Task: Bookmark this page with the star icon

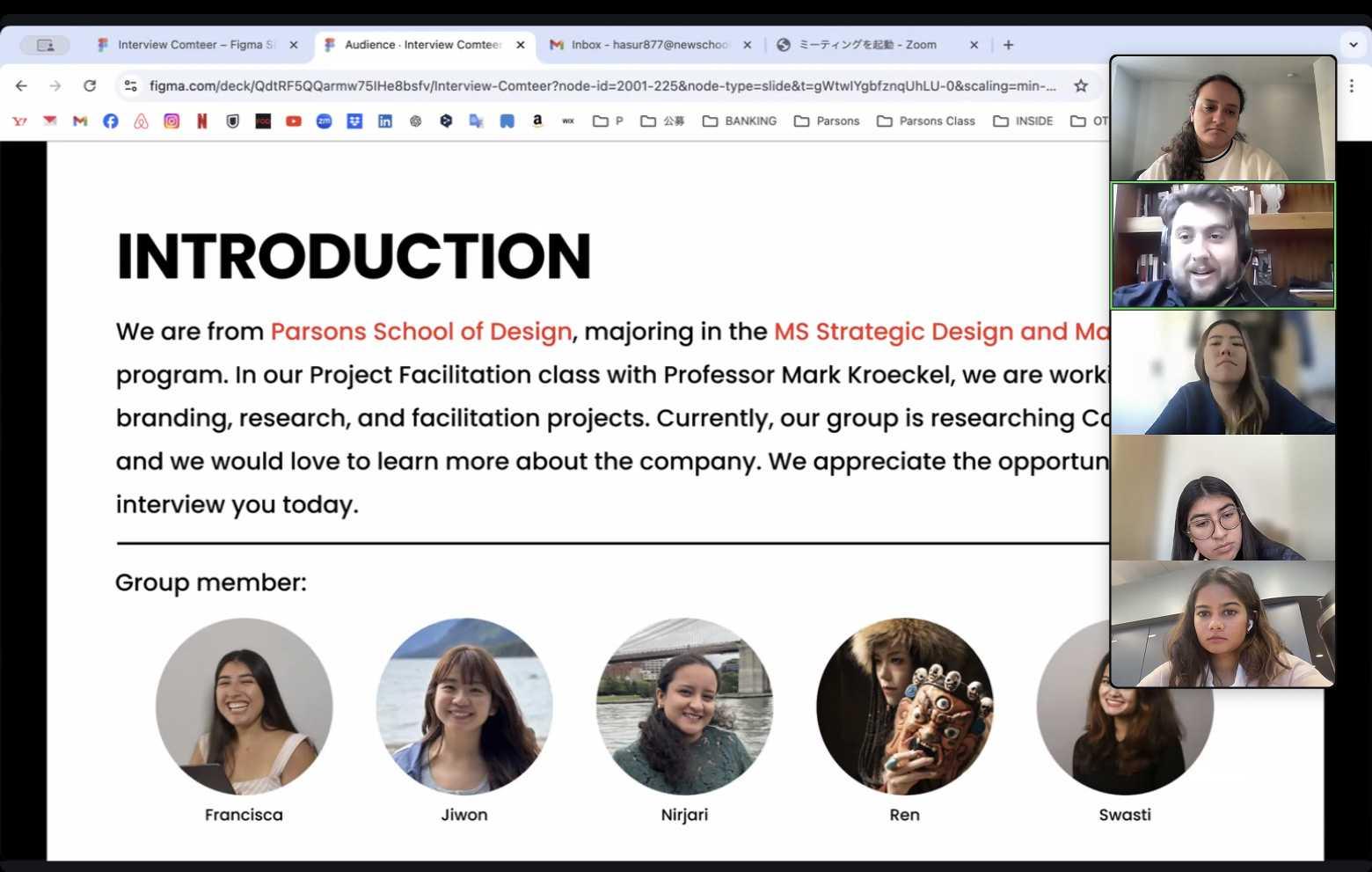Action: coord(1081,85)
